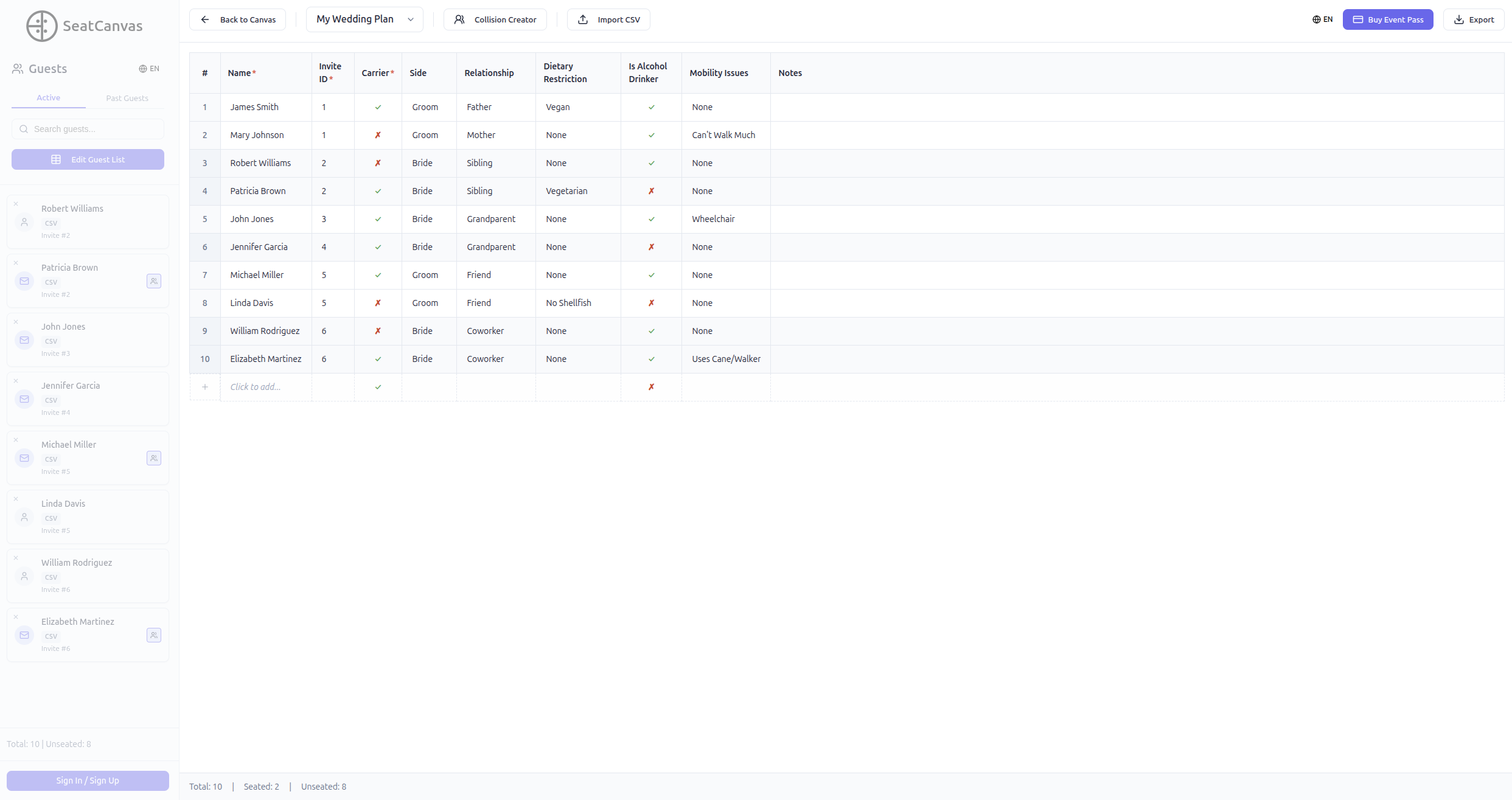Toggle Carrier checkmark for James Smith
Image resolution: width=1512 pixels, height=800 pixels.
pos(378,107)
